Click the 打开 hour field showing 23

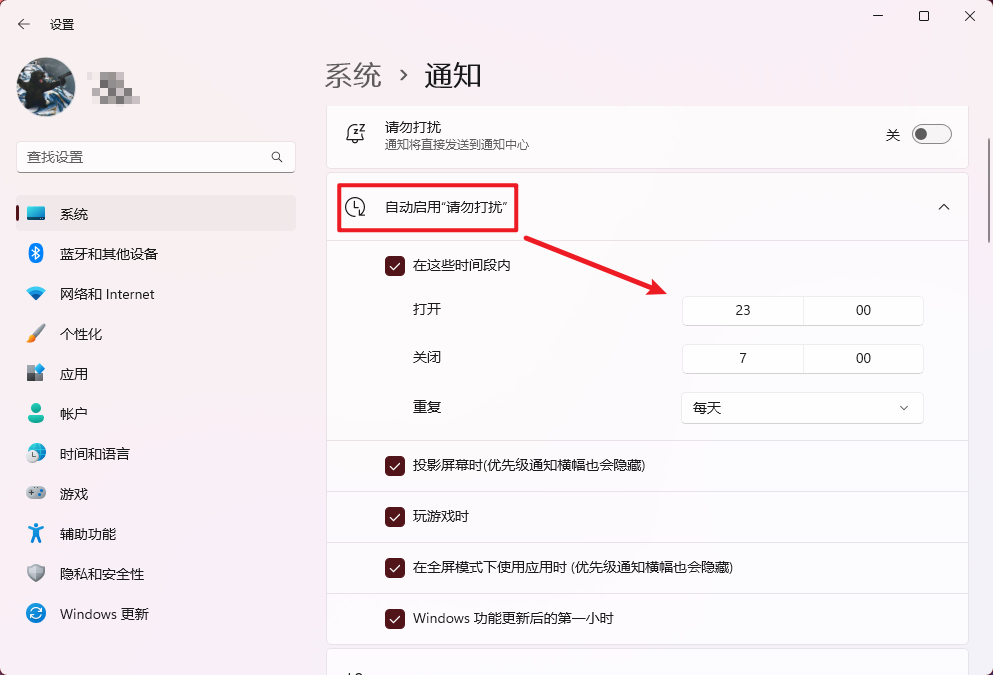[742, 311]
